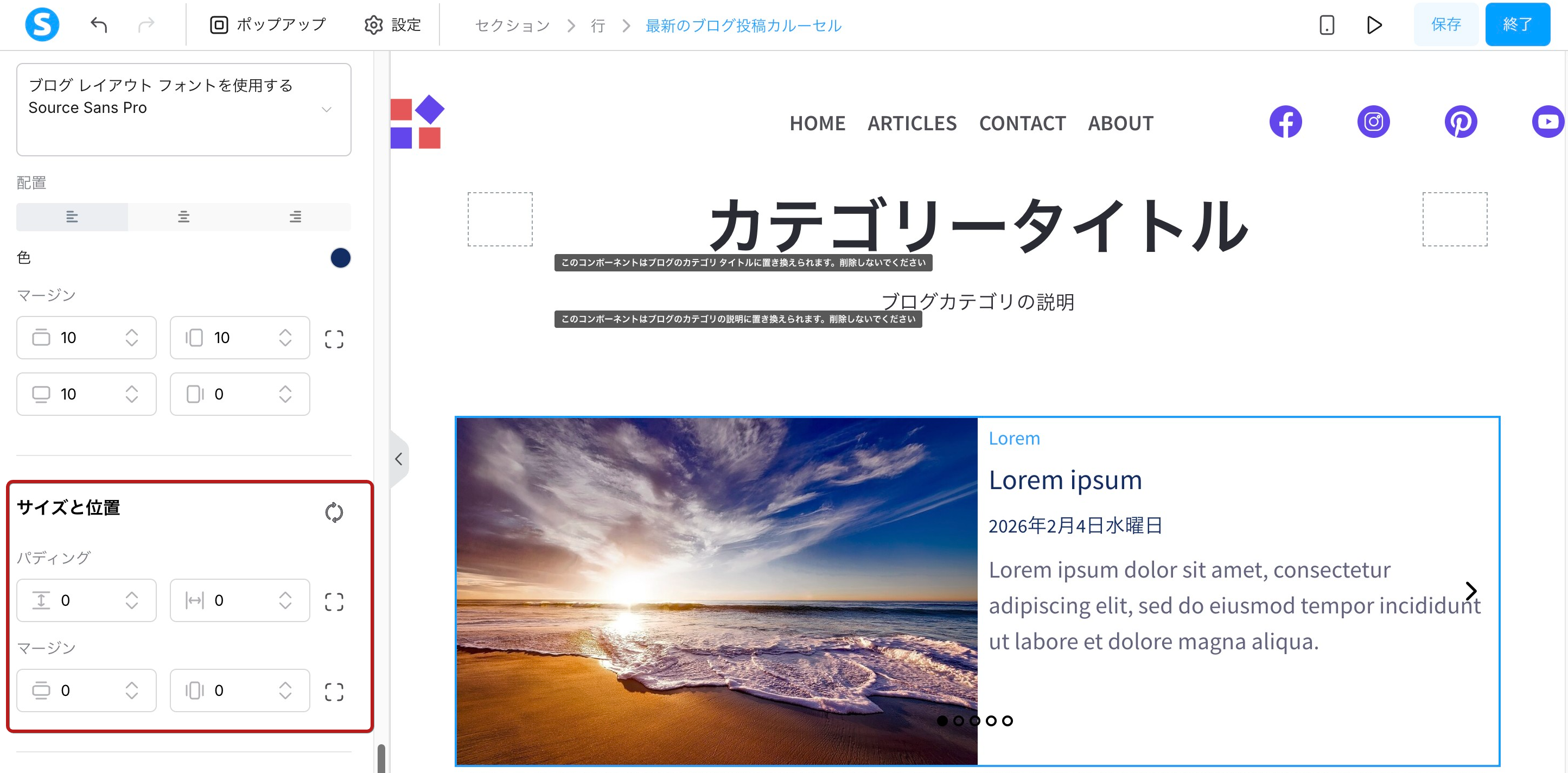Collapse the left sidebar panel arrow

tap(399, 459)
